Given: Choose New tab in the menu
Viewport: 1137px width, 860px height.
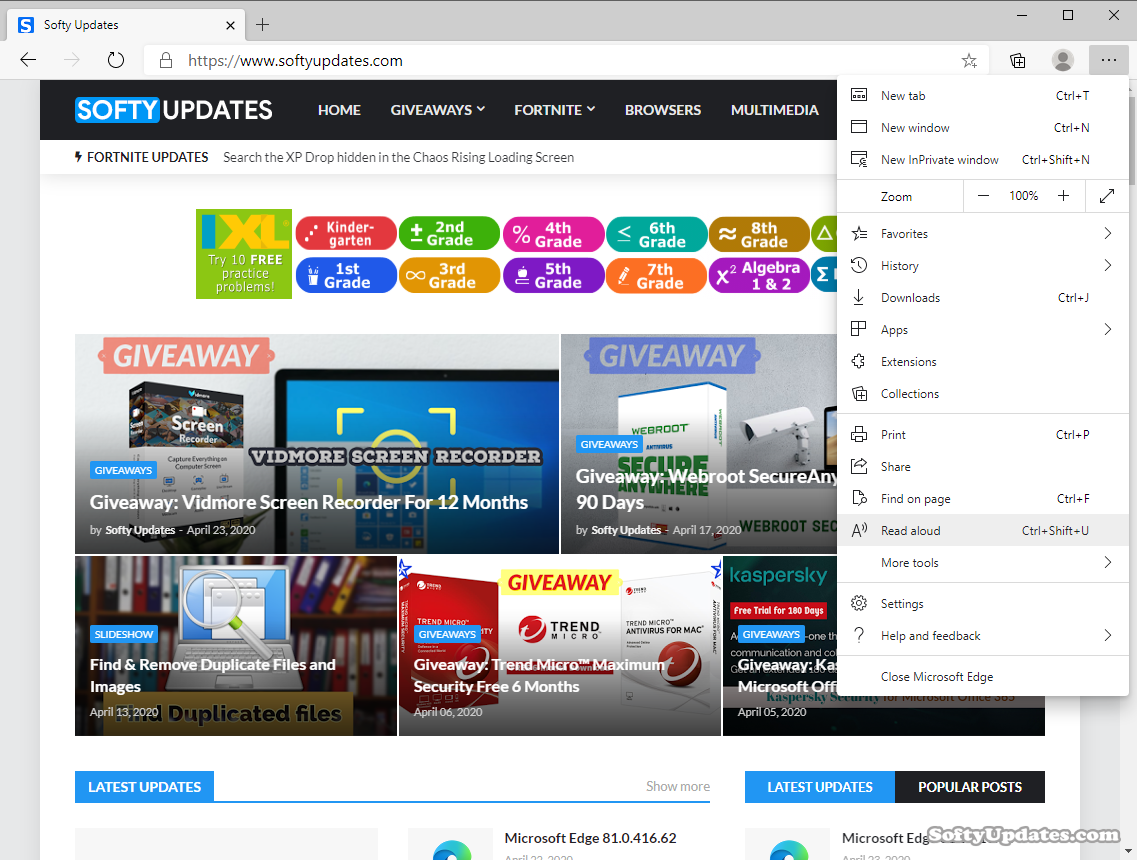Looking at the screenshot, I should (x=983, y=96).
